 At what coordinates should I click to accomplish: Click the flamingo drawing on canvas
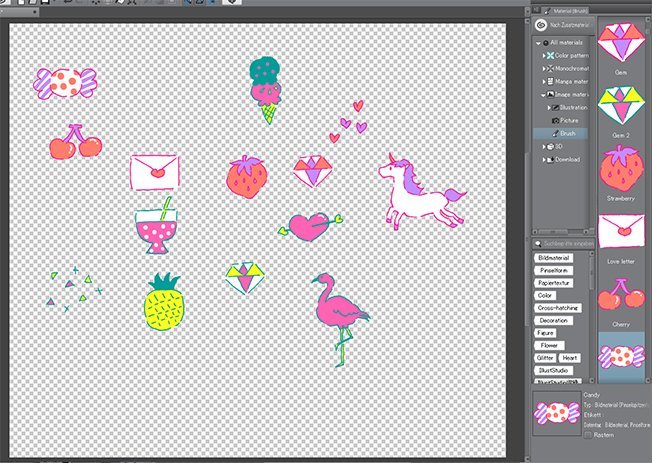340,319
